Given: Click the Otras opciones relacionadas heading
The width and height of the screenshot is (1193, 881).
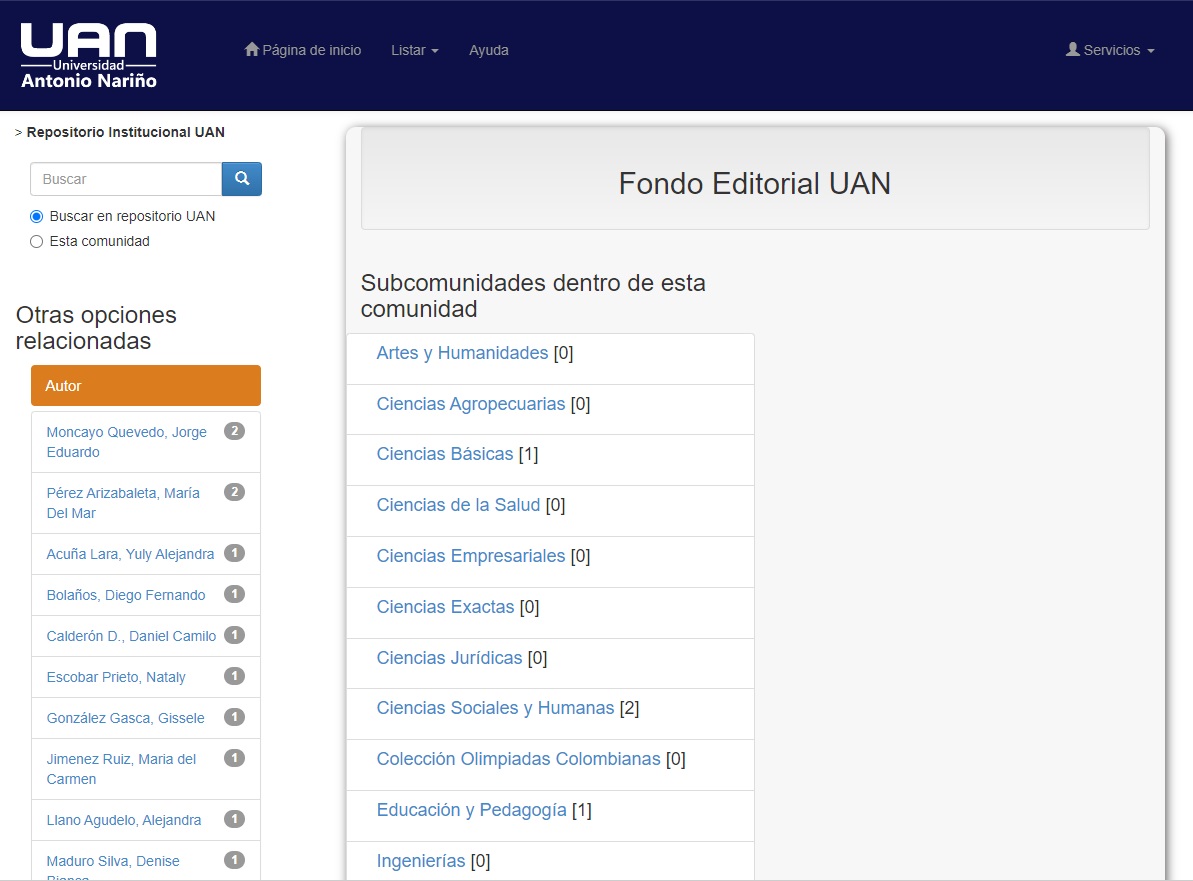Looking at the screenshot, I should pos(96,328).
